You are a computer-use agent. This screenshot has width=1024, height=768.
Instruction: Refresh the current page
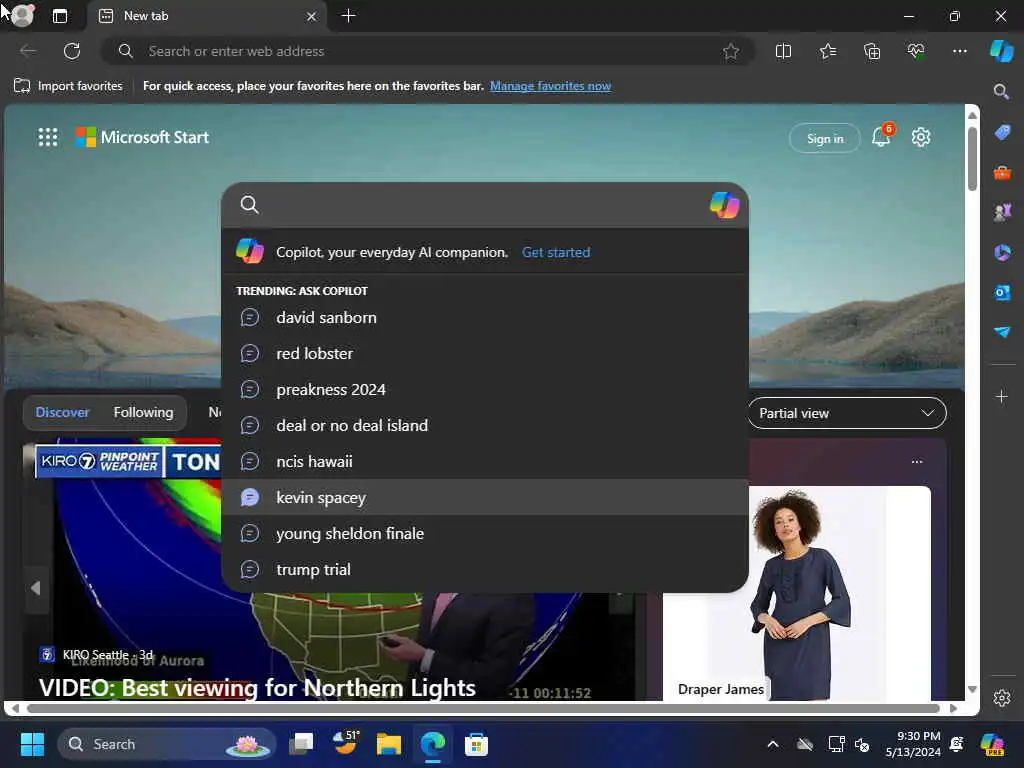point(72,51)
